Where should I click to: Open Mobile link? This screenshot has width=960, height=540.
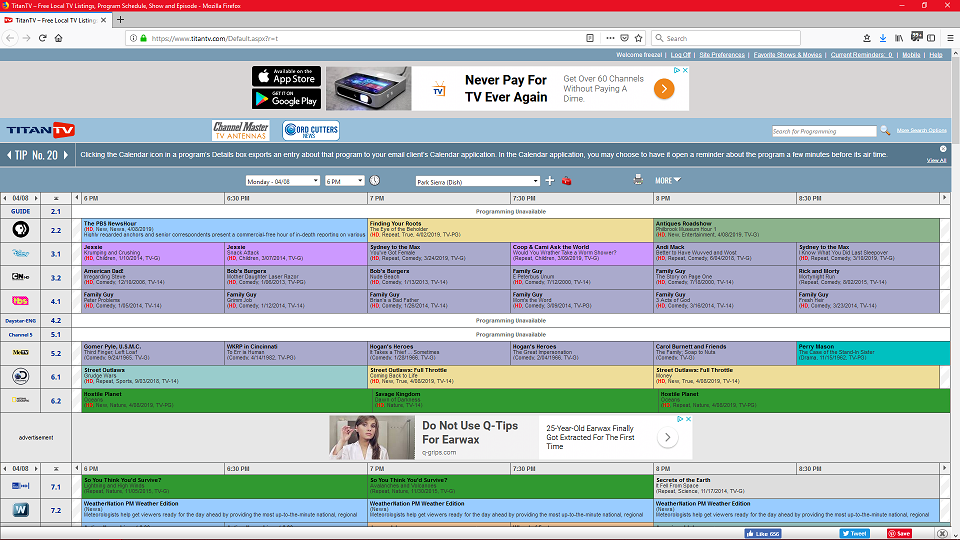[911, 54]
